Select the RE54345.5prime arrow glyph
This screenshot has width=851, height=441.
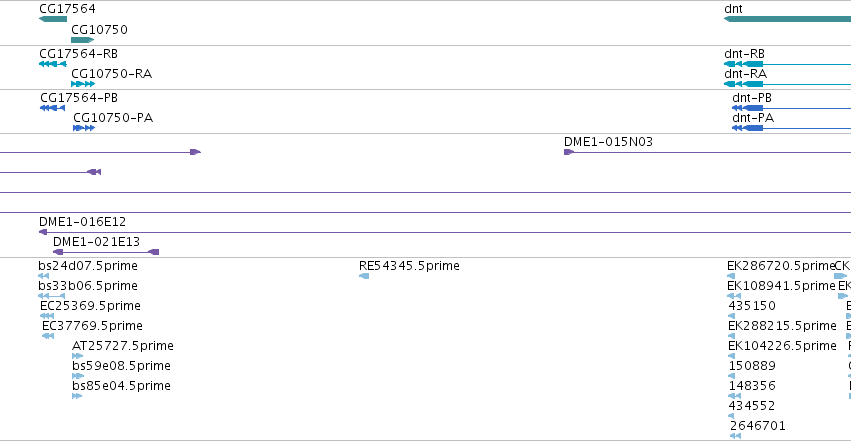point(364,276)
